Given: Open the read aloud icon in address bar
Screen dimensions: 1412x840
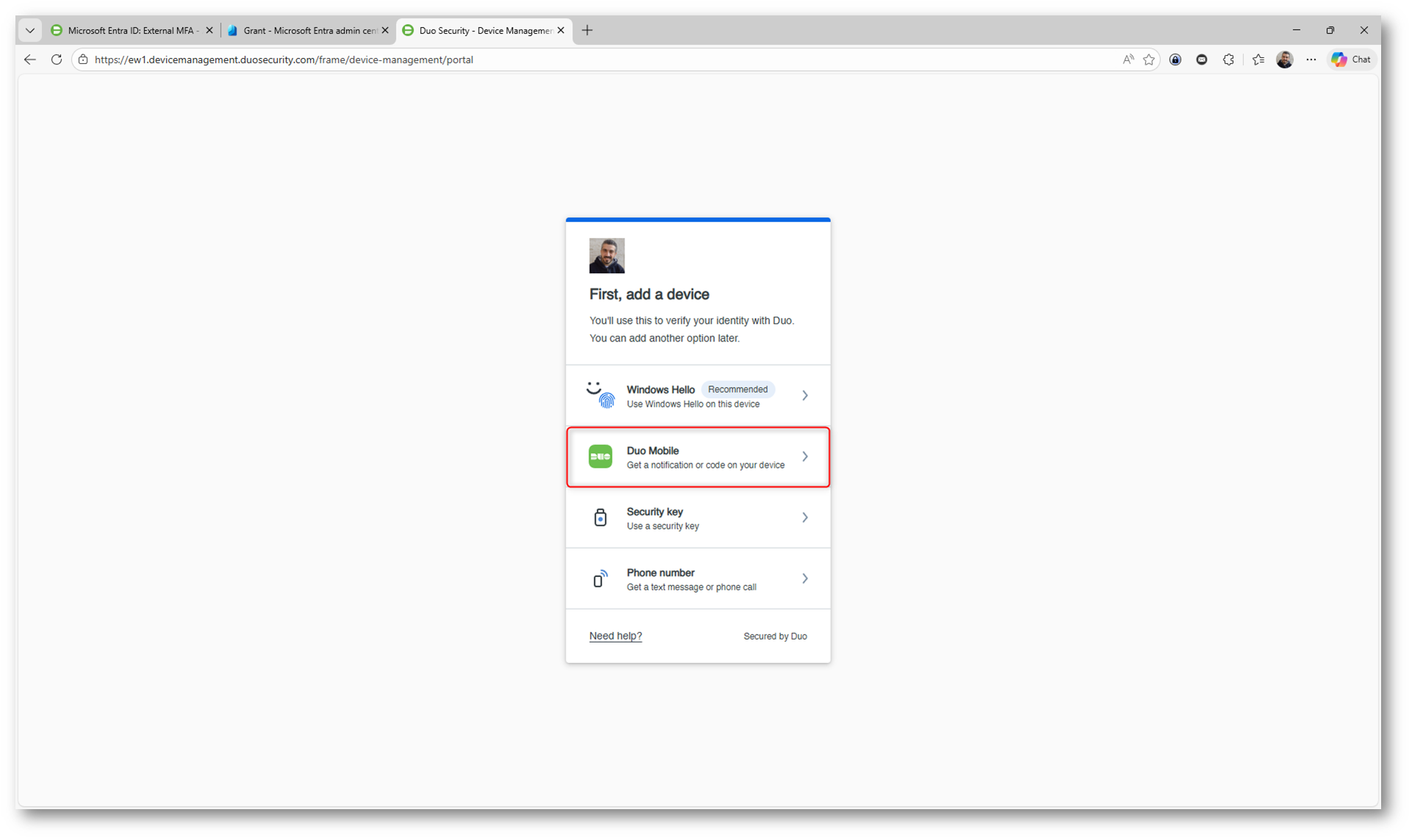Looking at the screenshot, I should tap(1128, 59).
